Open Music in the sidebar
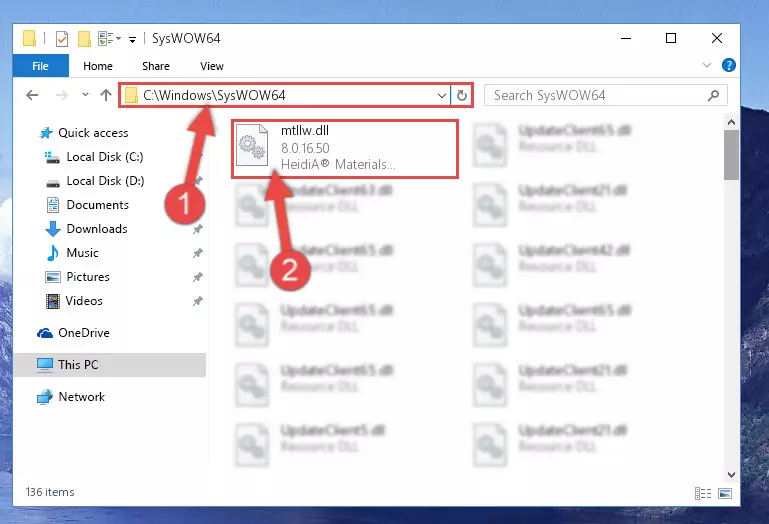This screenshot has height=524, width=769. point(82,253)
